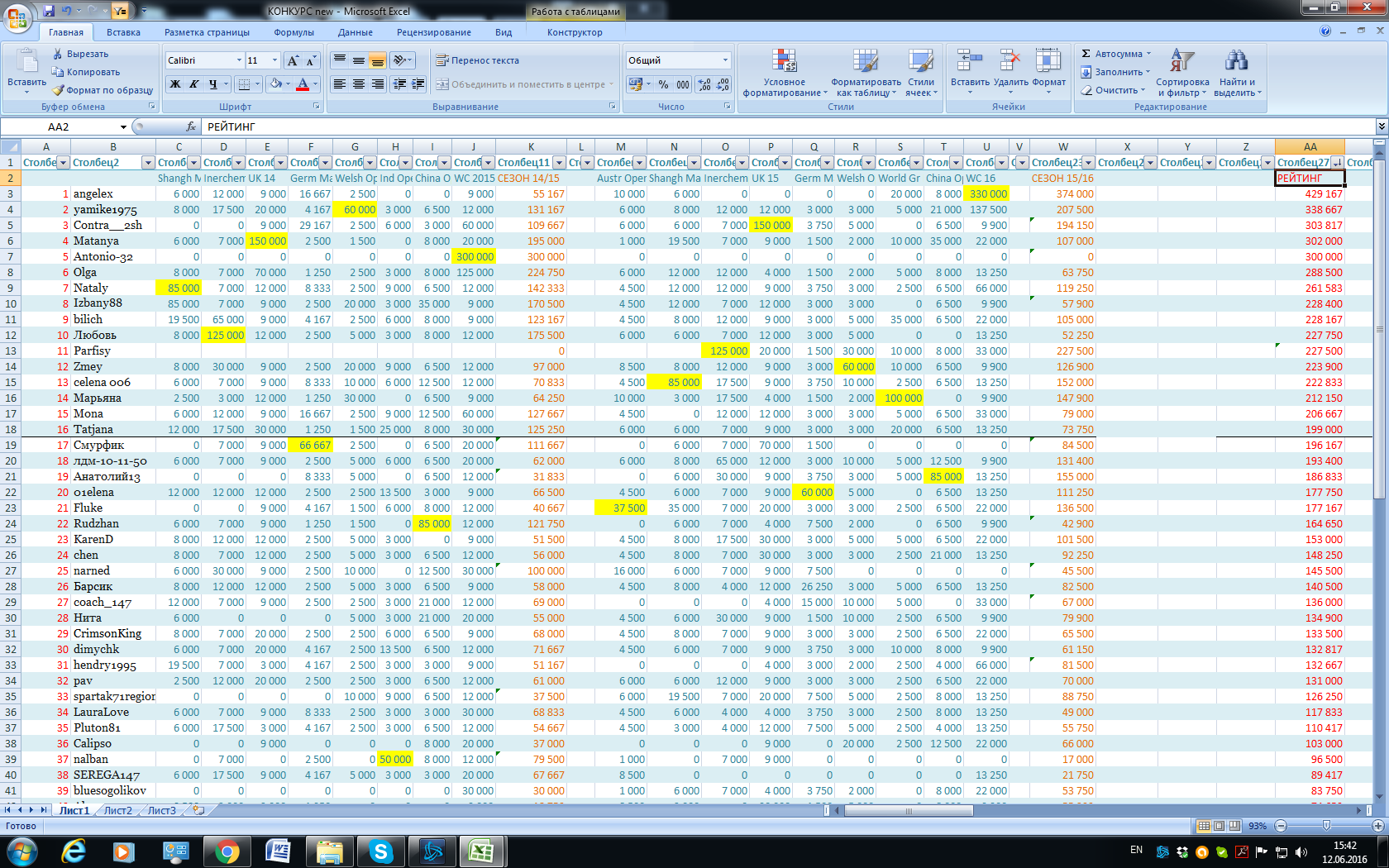Toggle Wrap Text (Перенос текста)
This screenshot has width=1389, height=868.
click(477, 60)
